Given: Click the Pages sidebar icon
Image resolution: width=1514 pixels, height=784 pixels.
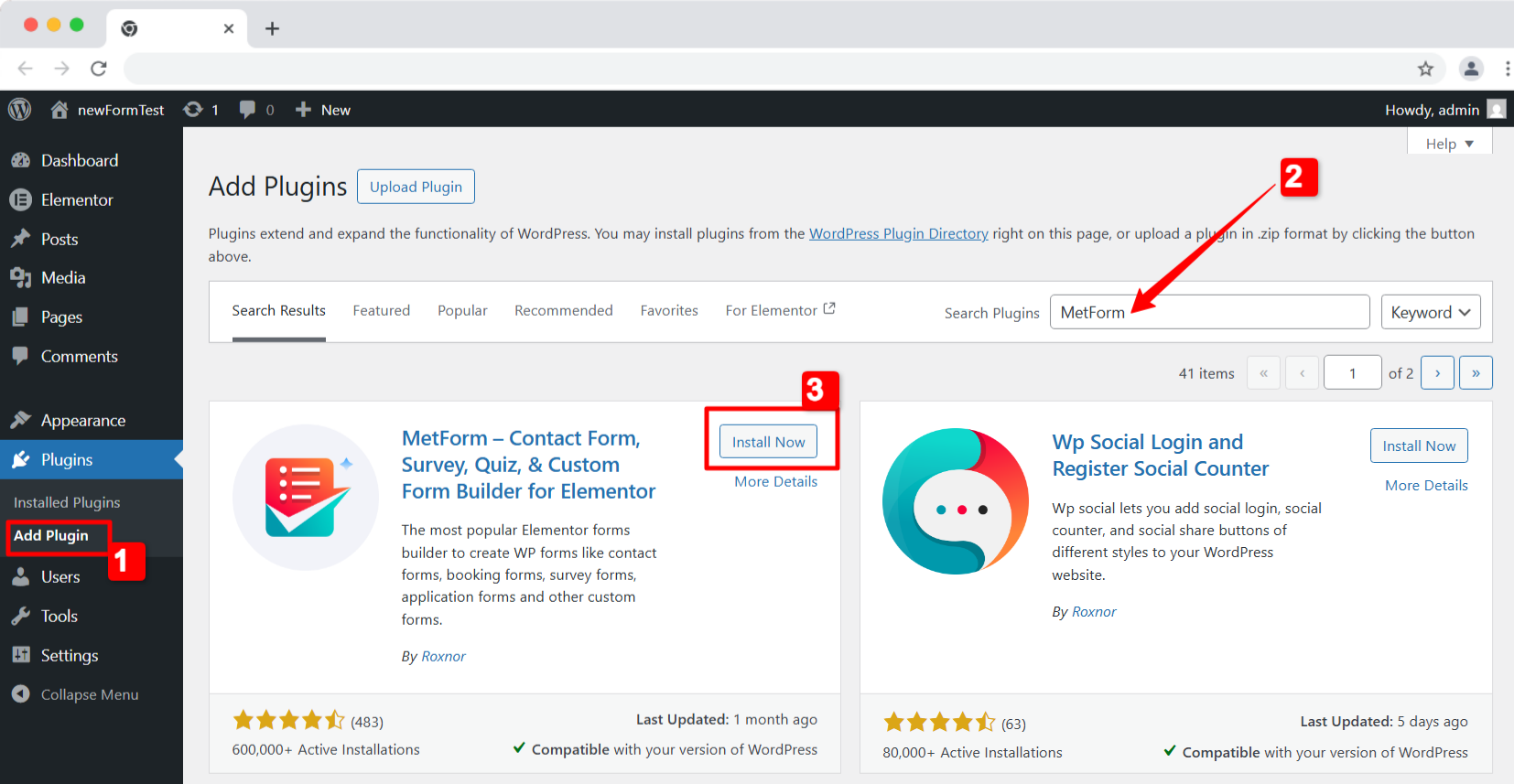Looking at the screenshot, I should [x=20, y=317].
